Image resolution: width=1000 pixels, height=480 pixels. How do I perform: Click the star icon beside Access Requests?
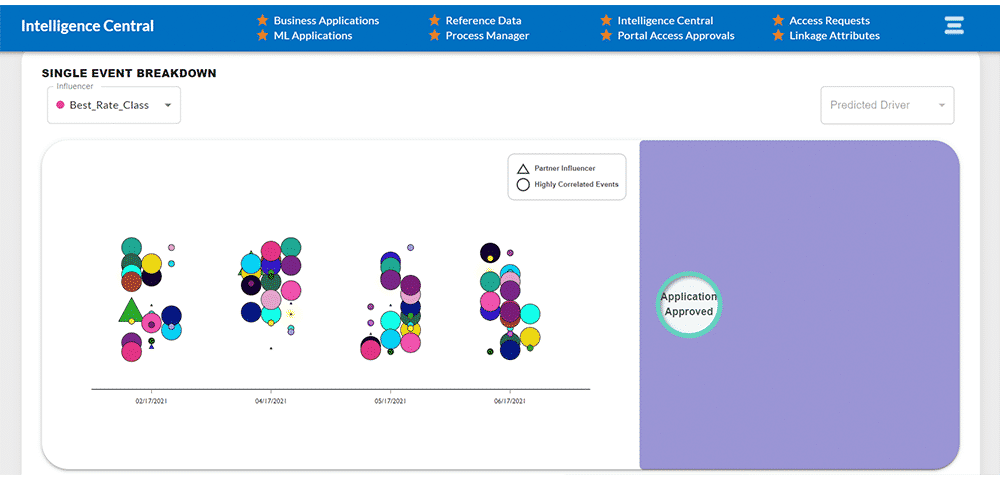click(778, 20)
